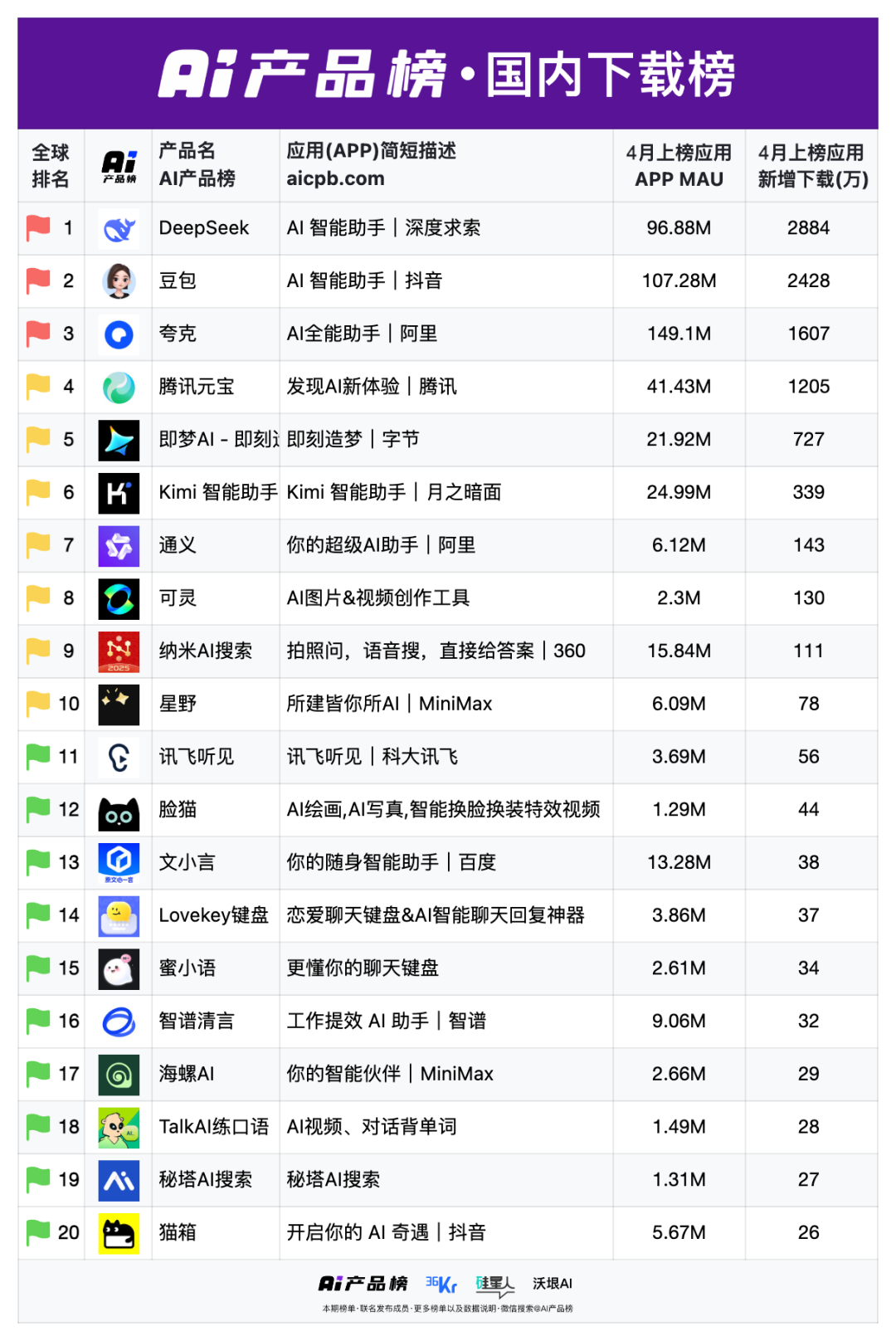The height and width of the screenshot is (1341, 896).
Task: Click the Lovekey键盘 product name
Action: [214, 916]
